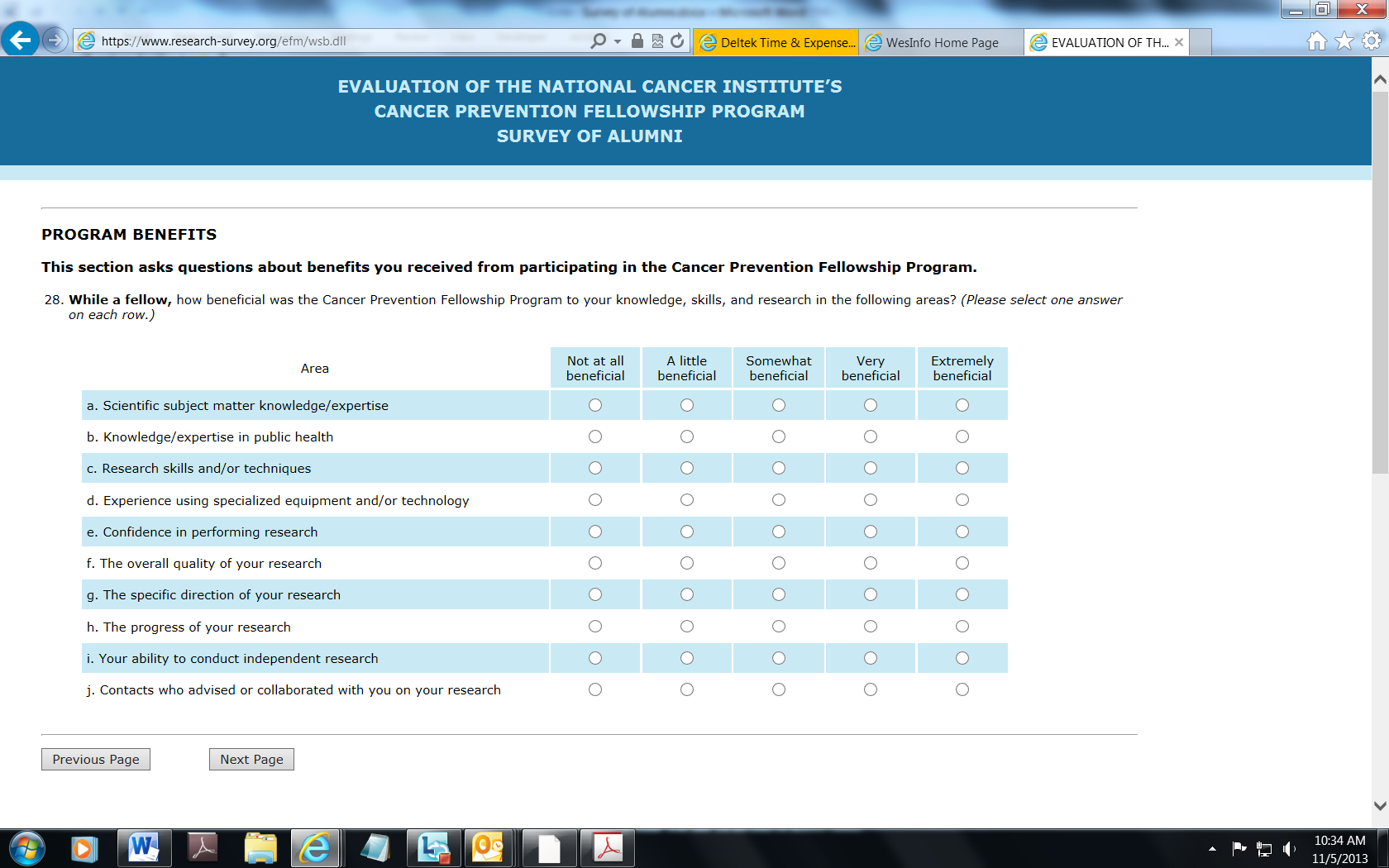Viewport: 1389px width, 868px height.
Task: Open Microsoft Word from the taskbar
Action: pos(144,848)
